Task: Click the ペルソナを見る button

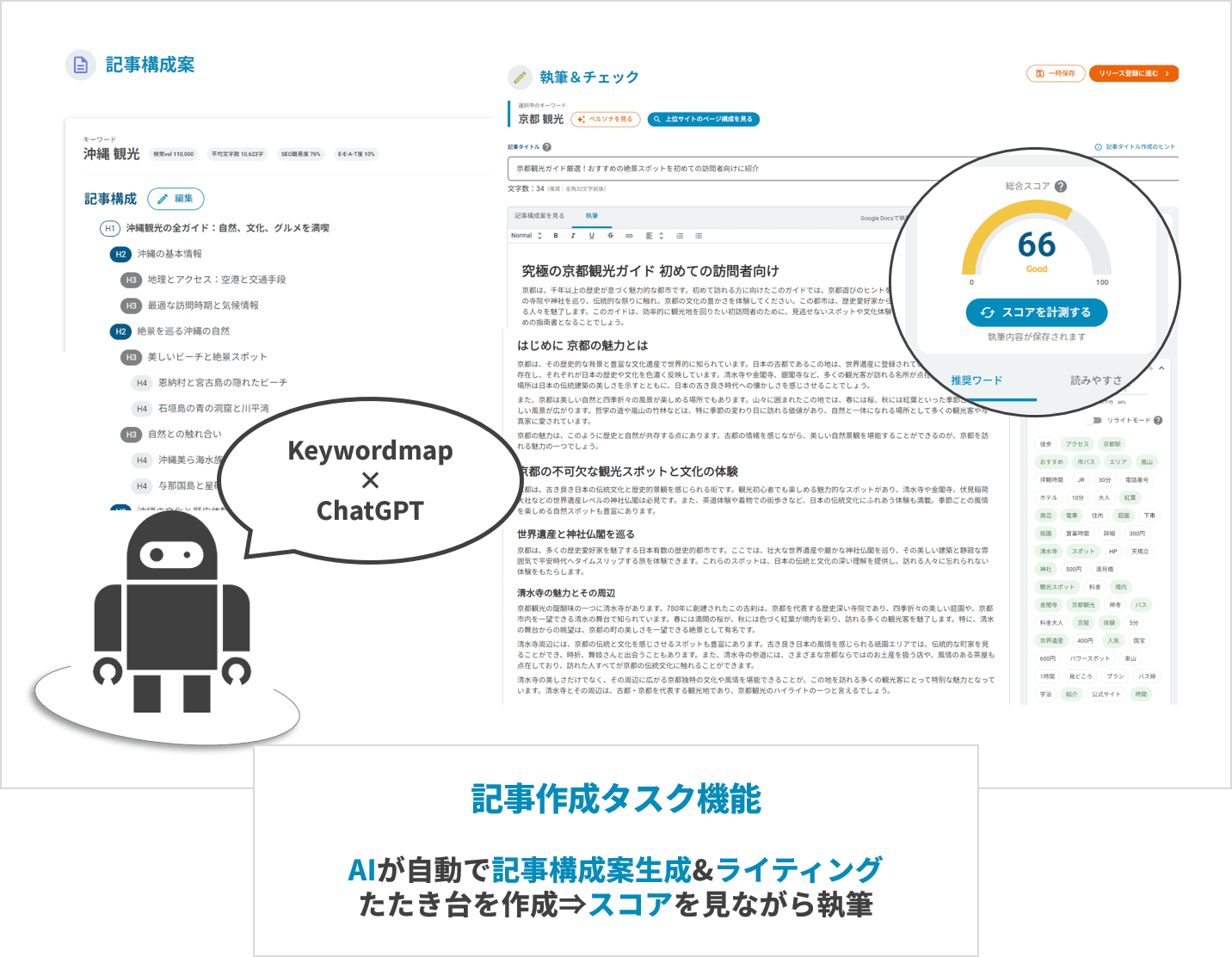Action: pyautogui.click(x=606, y=120)
